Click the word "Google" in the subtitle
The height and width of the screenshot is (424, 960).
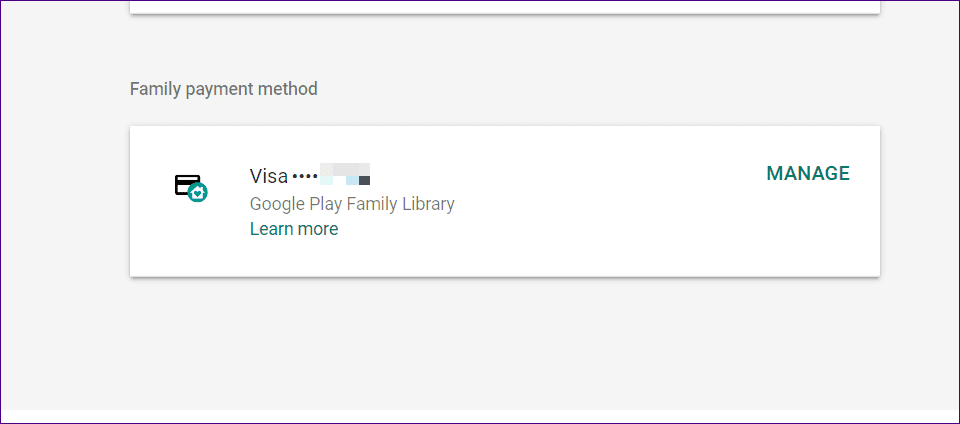[277, 204]
